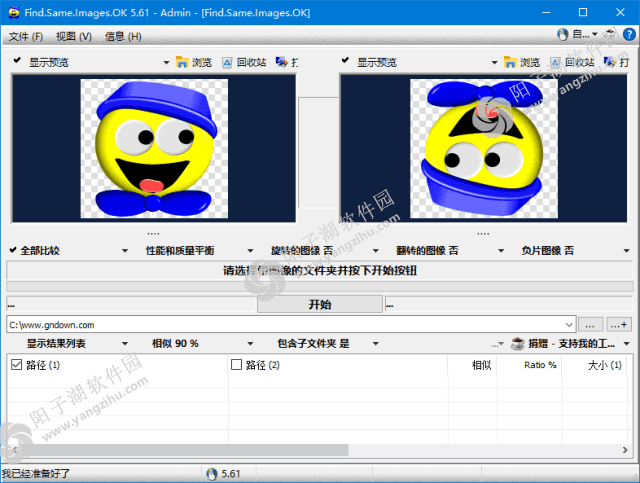Click the small ... dropdown before 捐赠
640x483 pixels.
498,344
